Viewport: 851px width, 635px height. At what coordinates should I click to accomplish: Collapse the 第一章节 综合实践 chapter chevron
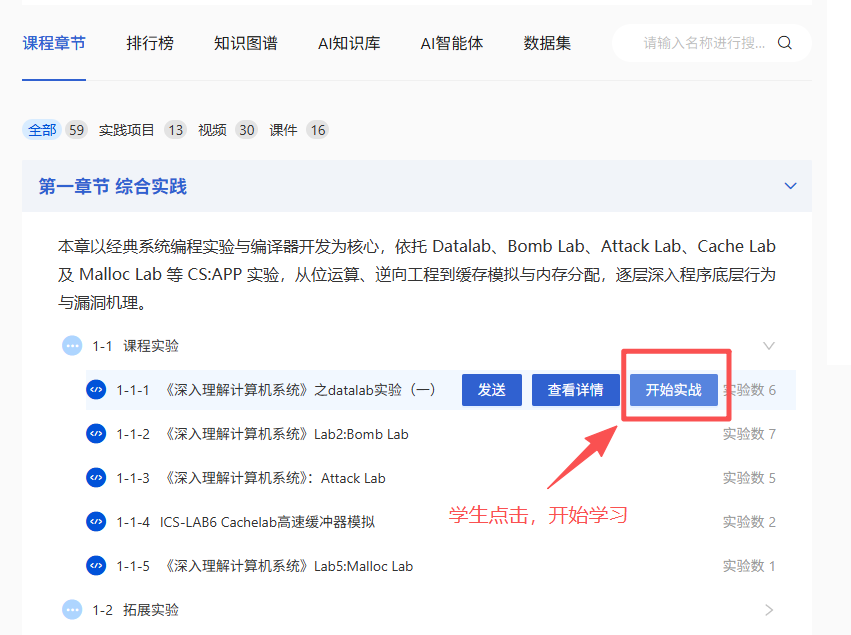tap(790, 186)
